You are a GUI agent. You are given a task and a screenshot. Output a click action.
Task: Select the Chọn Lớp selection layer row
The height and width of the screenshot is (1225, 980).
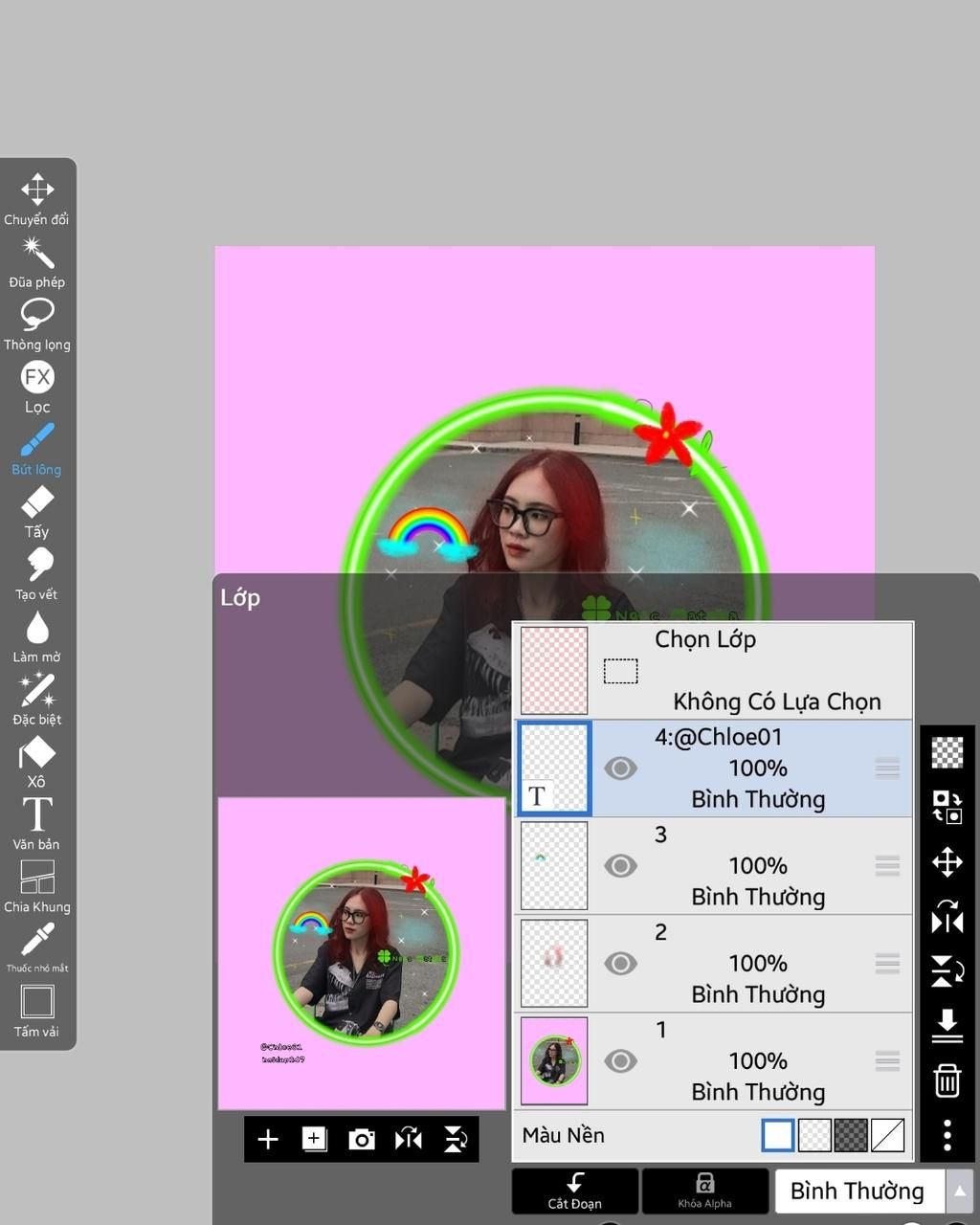(713, 671)
